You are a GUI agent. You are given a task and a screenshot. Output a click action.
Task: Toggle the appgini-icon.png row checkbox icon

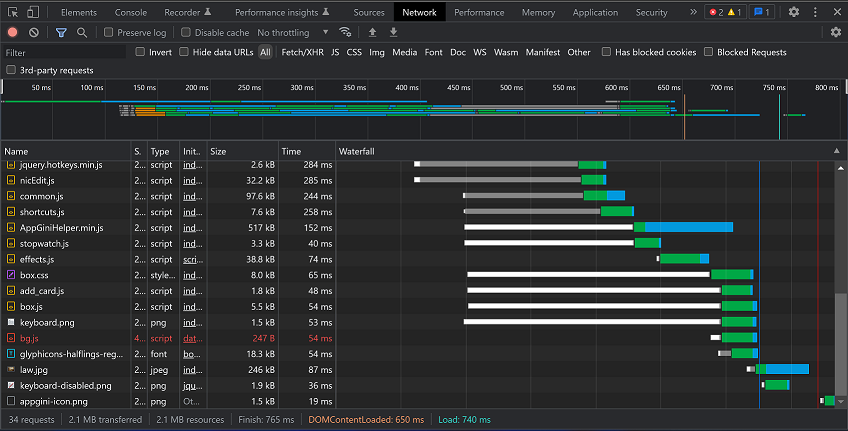[x=11, y=401]
